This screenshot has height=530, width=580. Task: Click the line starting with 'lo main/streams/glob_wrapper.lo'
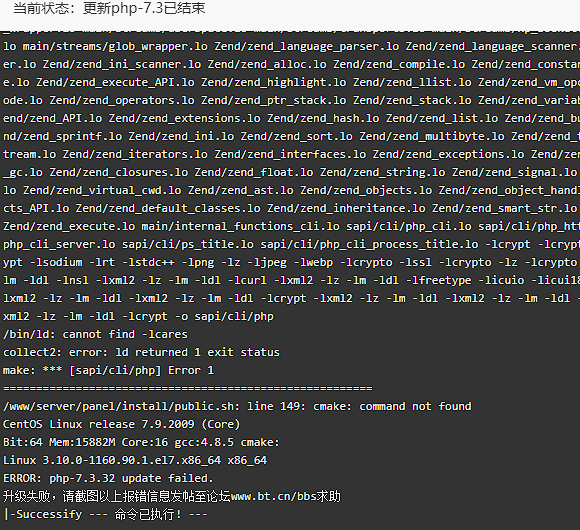point(291,46)
